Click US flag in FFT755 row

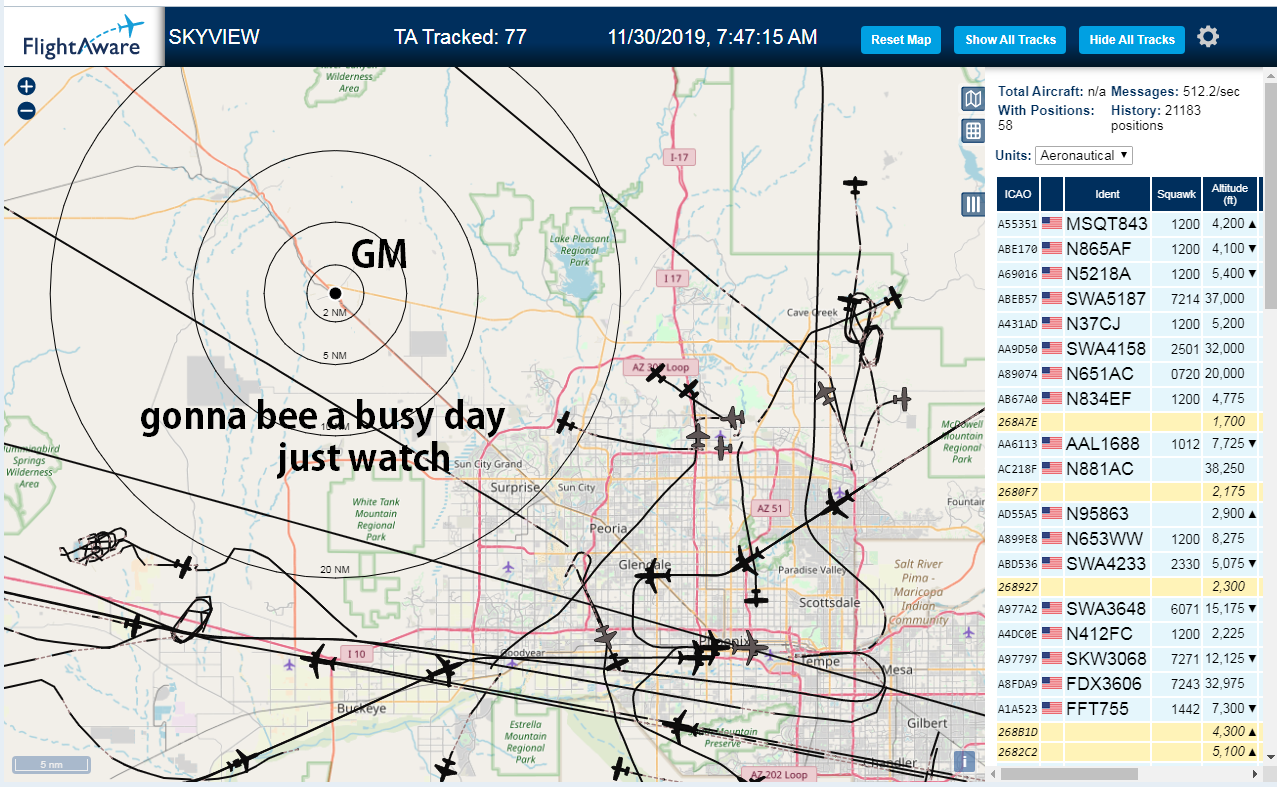(1051, 708)
